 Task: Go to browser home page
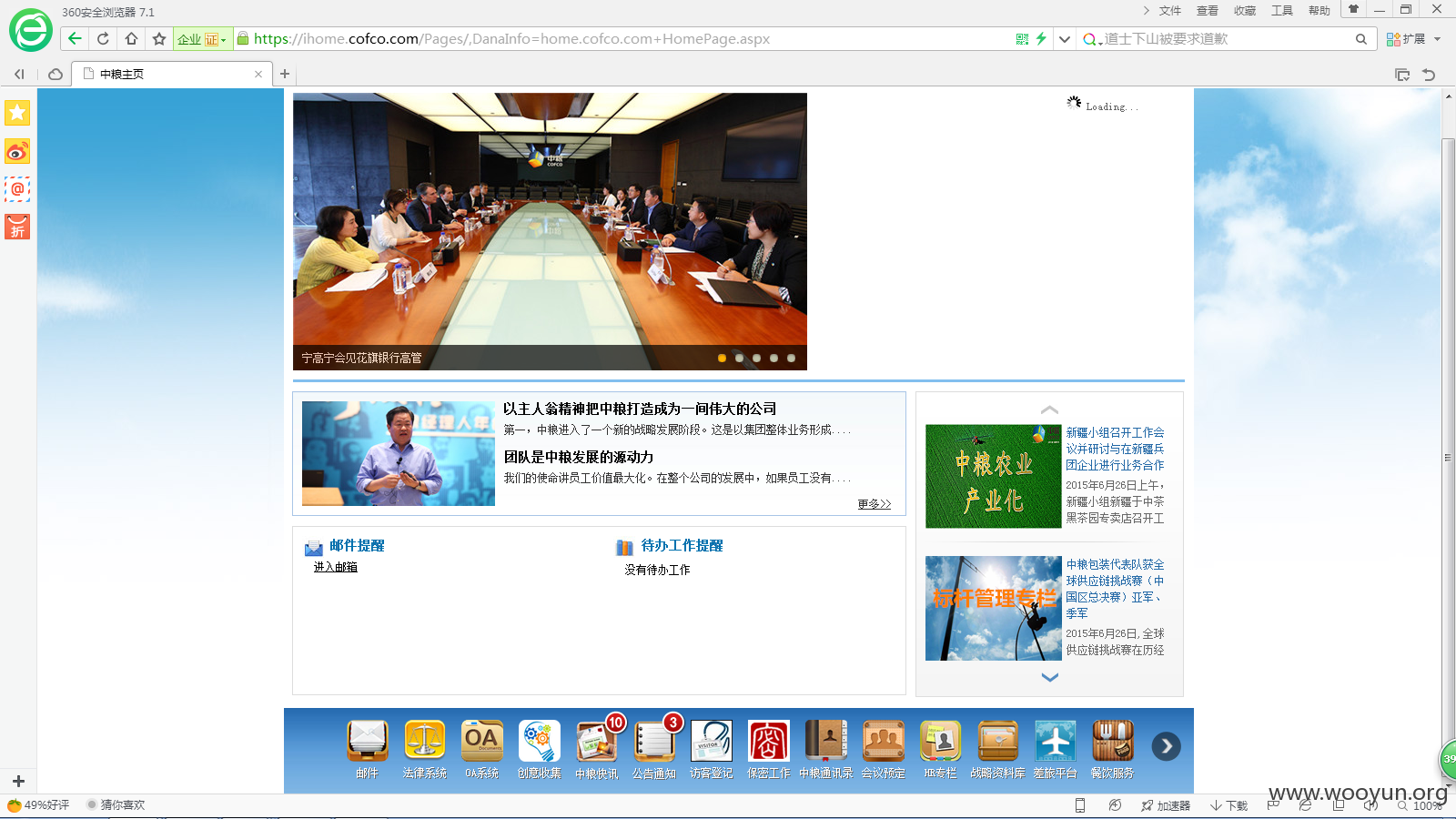(x=131, y=38)
